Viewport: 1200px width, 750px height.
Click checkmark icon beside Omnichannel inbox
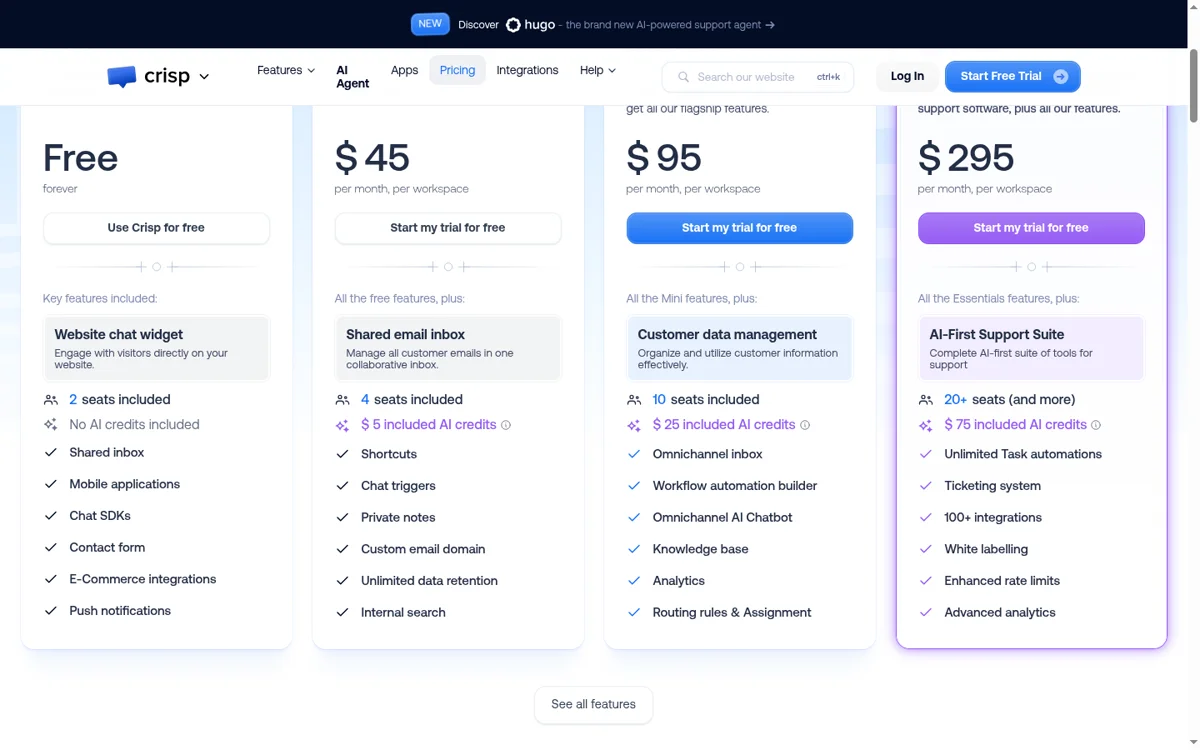click(x=634, y=454)
